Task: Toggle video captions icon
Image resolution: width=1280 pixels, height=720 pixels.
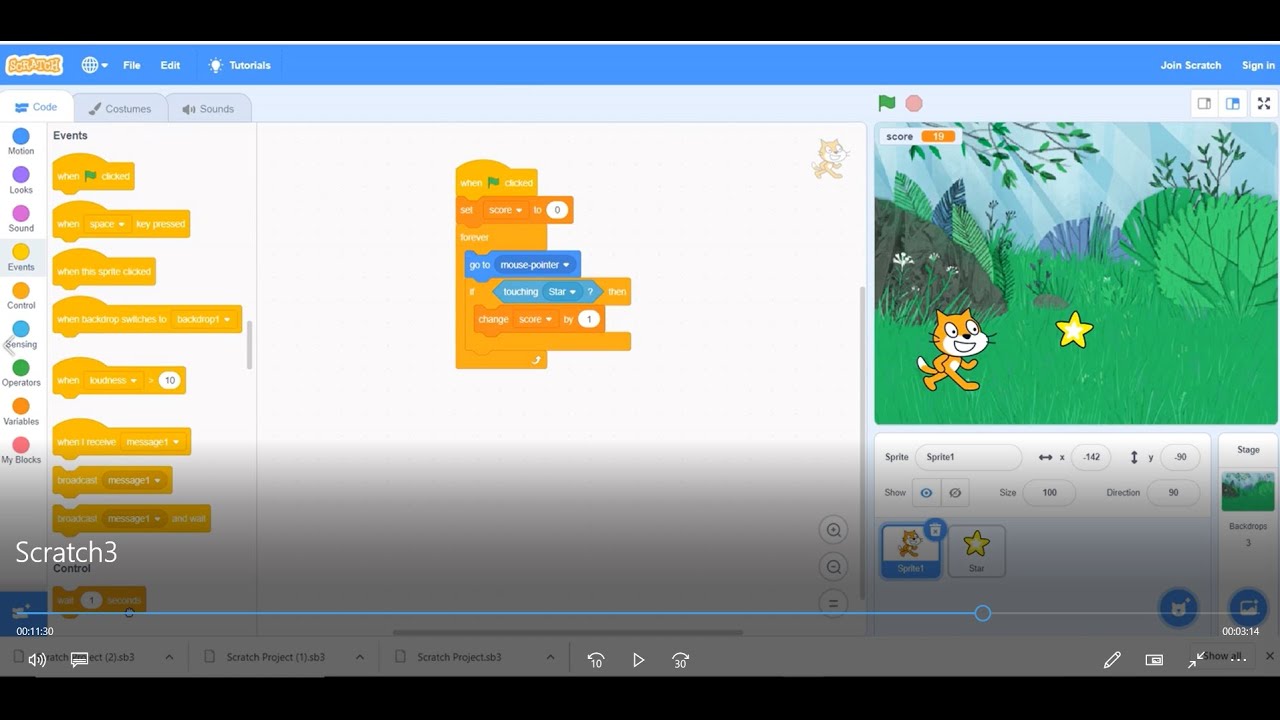Action: (80, 660)
